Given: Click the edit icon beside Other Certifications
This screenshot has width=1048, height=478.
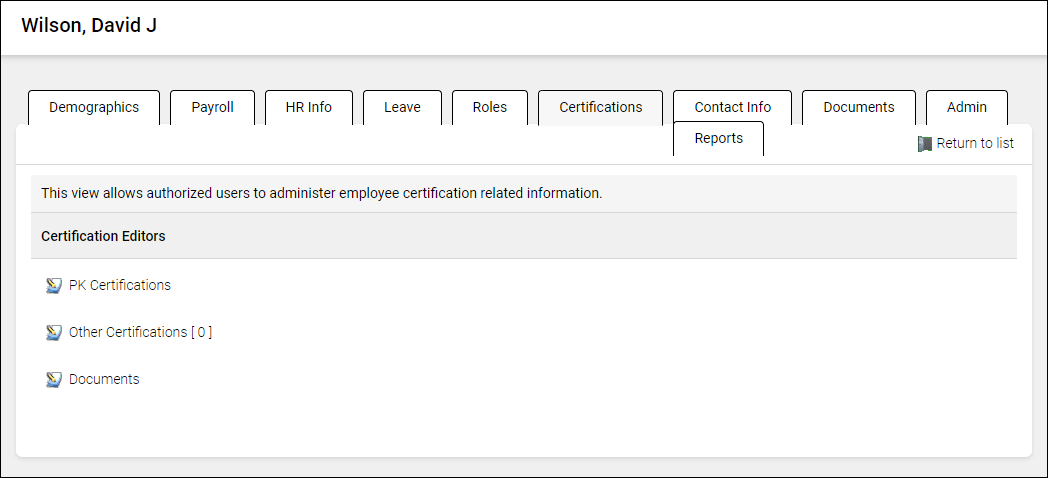Looking at the screenshot, I should [x=54, y=333].
